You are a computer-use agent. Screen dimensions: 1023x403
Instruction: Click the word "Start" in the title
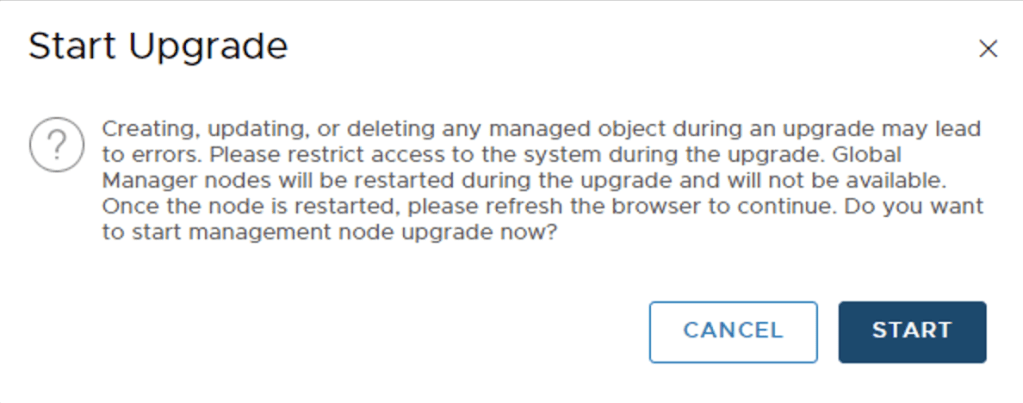point(67,47)
